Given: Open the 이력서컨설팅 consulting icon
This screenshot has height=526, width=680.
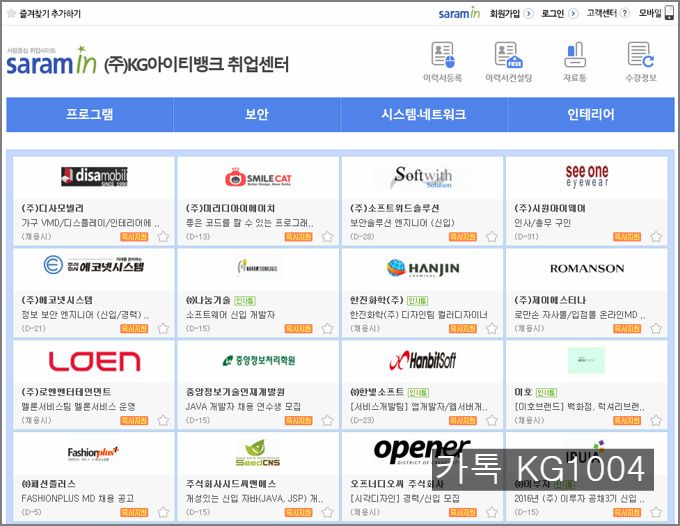Looking at the screenshot, I should click(509, 55).
